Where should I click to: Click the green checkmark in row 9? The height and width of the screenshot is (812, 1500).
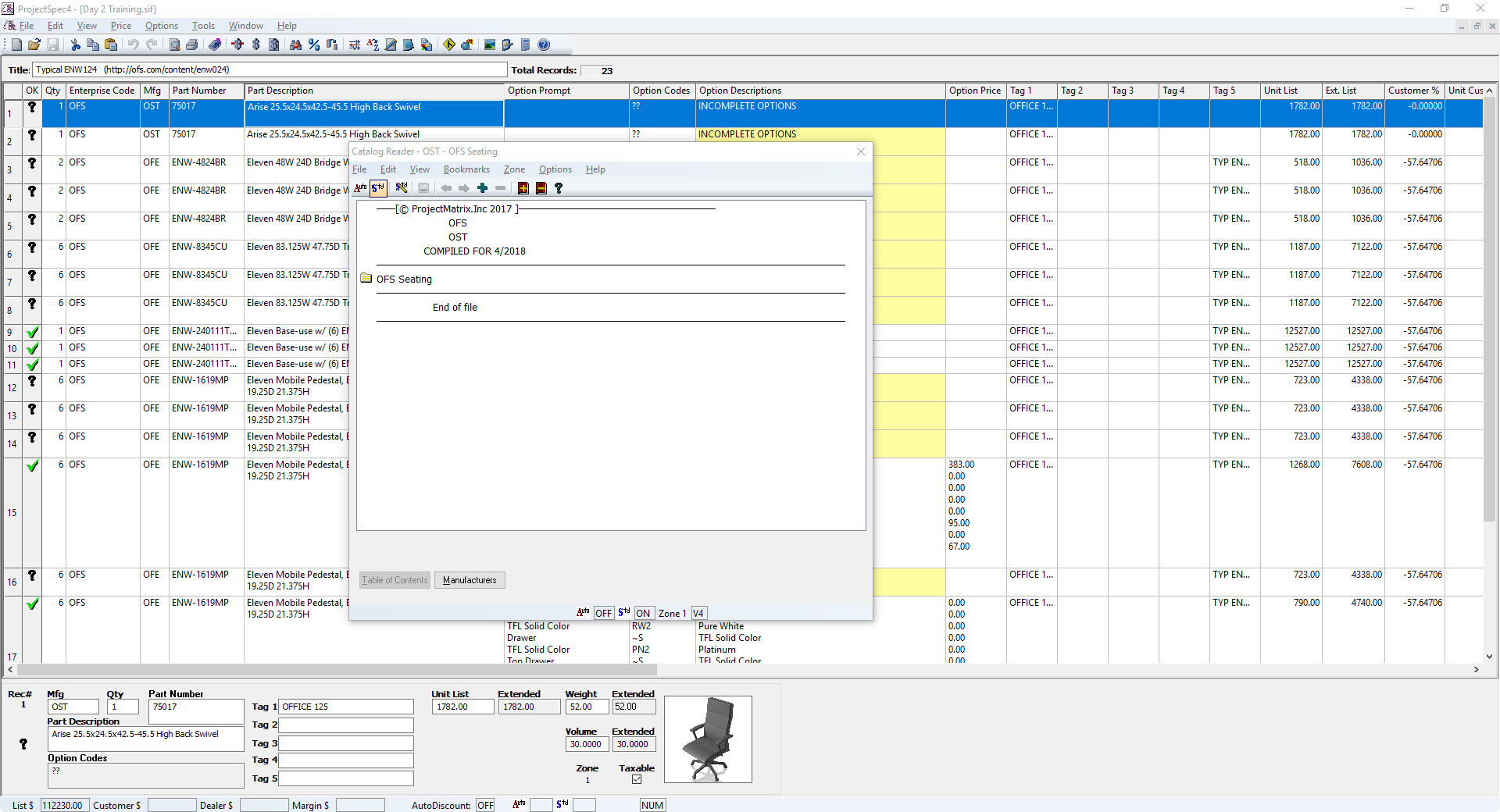(32, 332)
